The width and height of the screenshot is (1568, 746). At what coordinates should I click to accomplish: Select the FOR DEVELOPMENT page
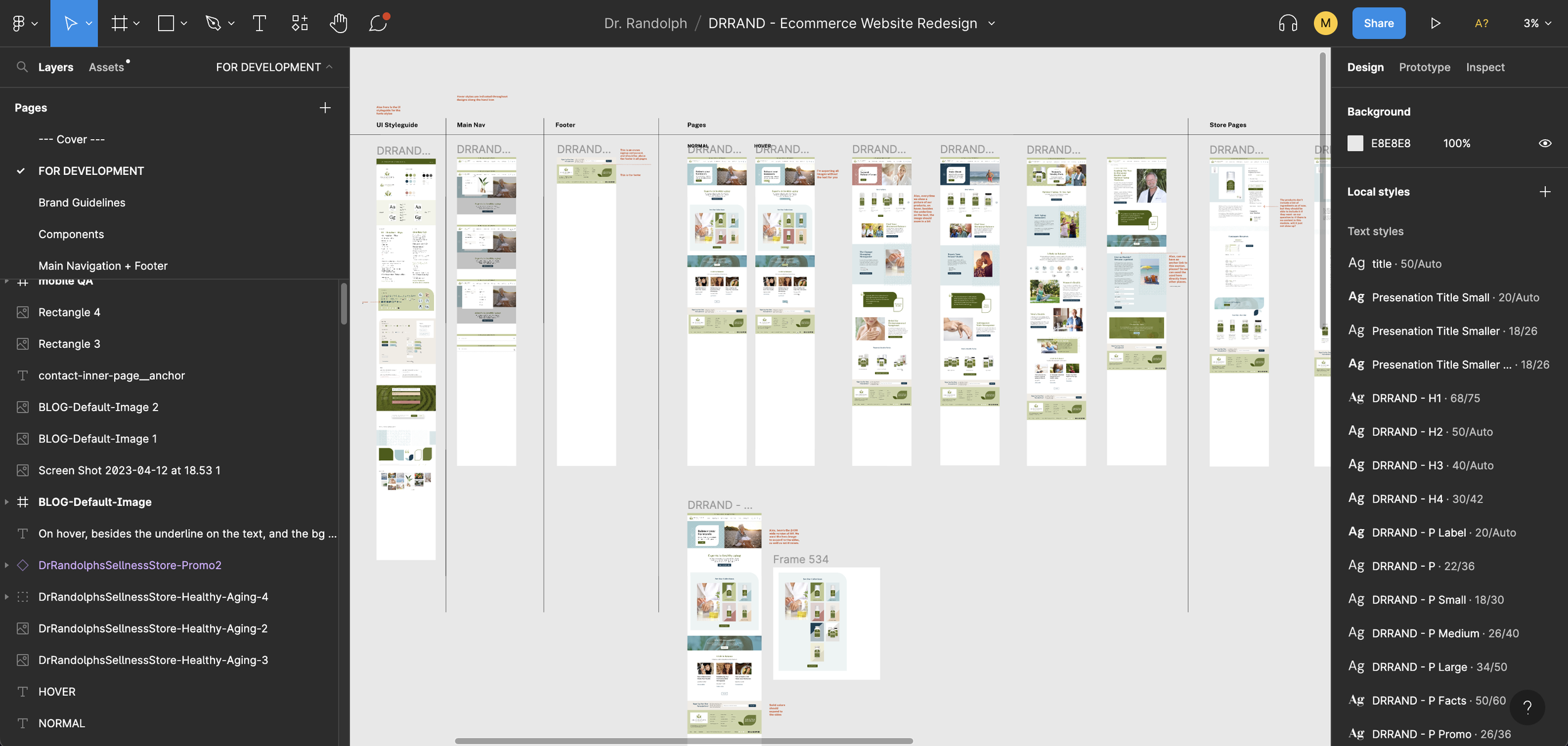point(91,171)
